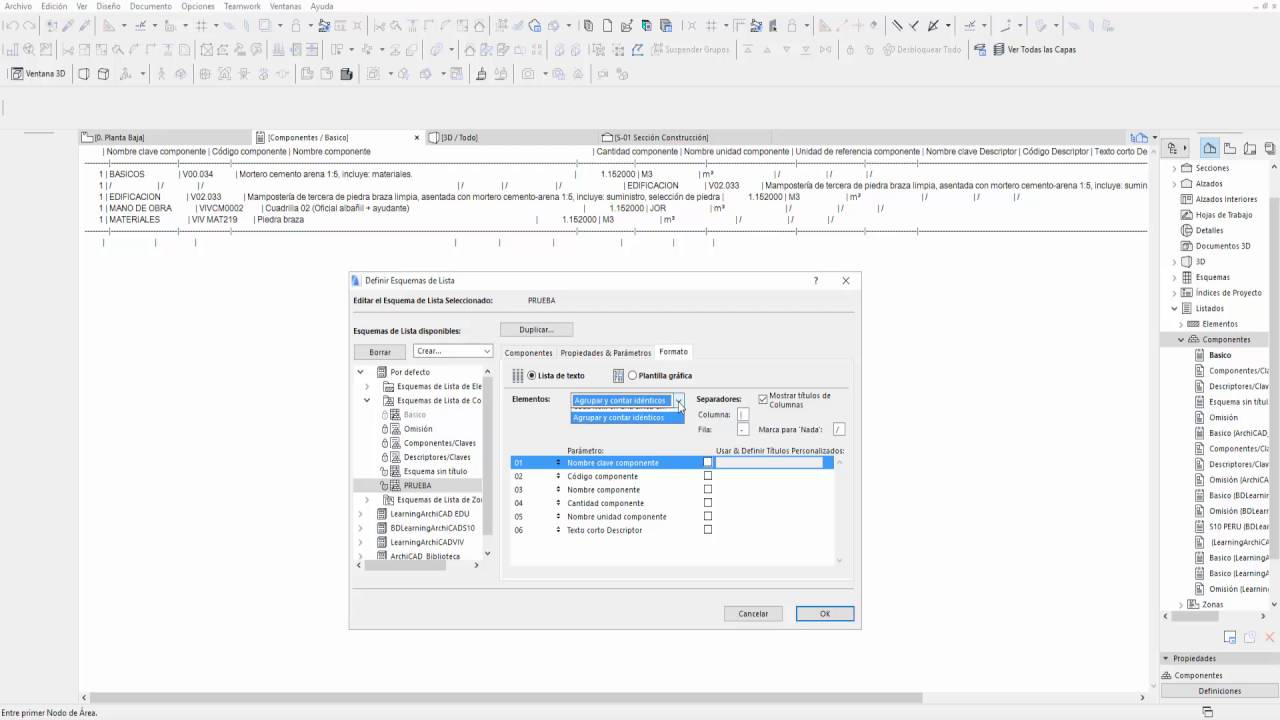Collapse Componentes node in navigator
The image size is (1280, 720).
tap(1181, 340)
